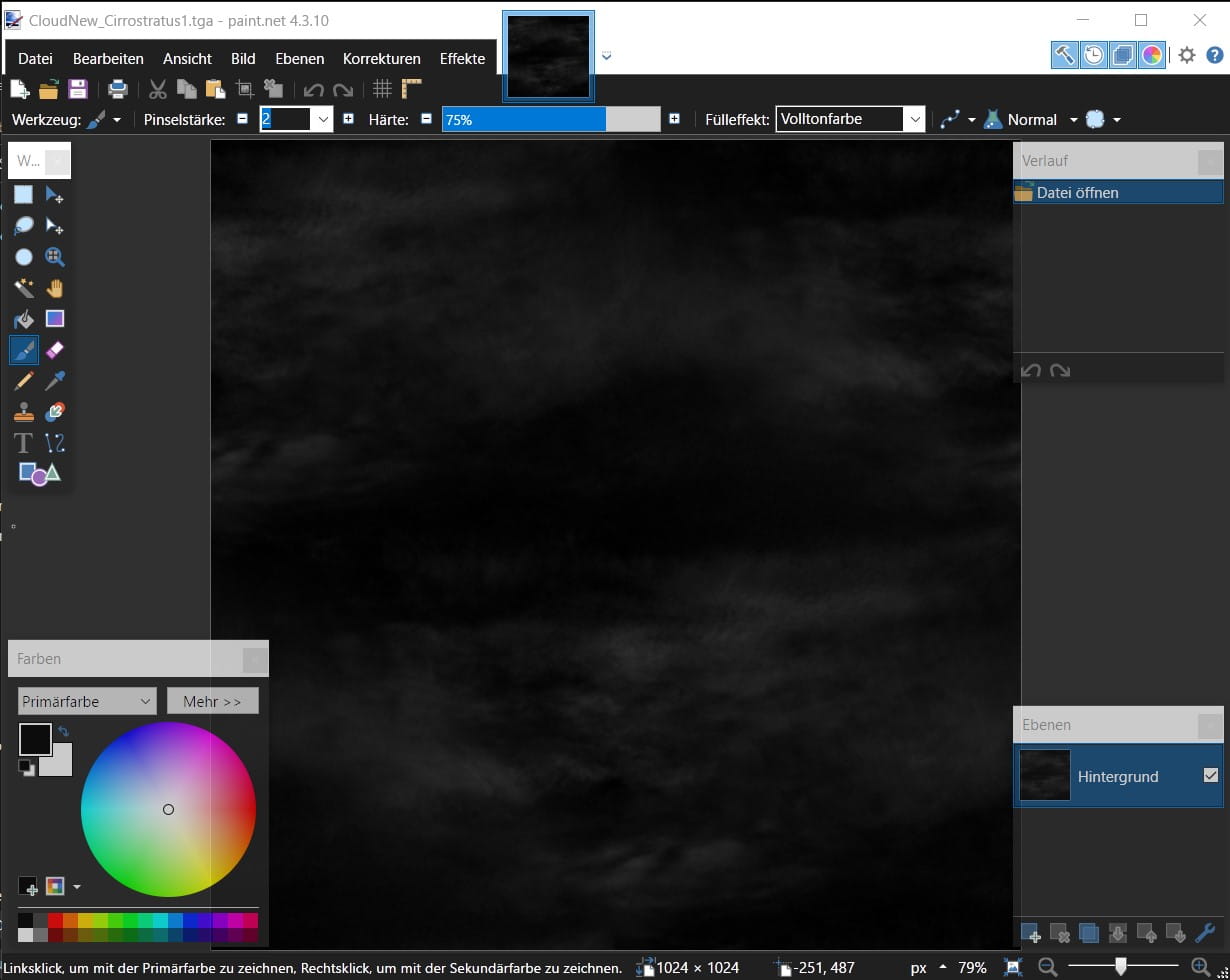This screenshot has width=1230, height=980.
Task: Pick the Magic Wand tool
Action: point(24,288)
